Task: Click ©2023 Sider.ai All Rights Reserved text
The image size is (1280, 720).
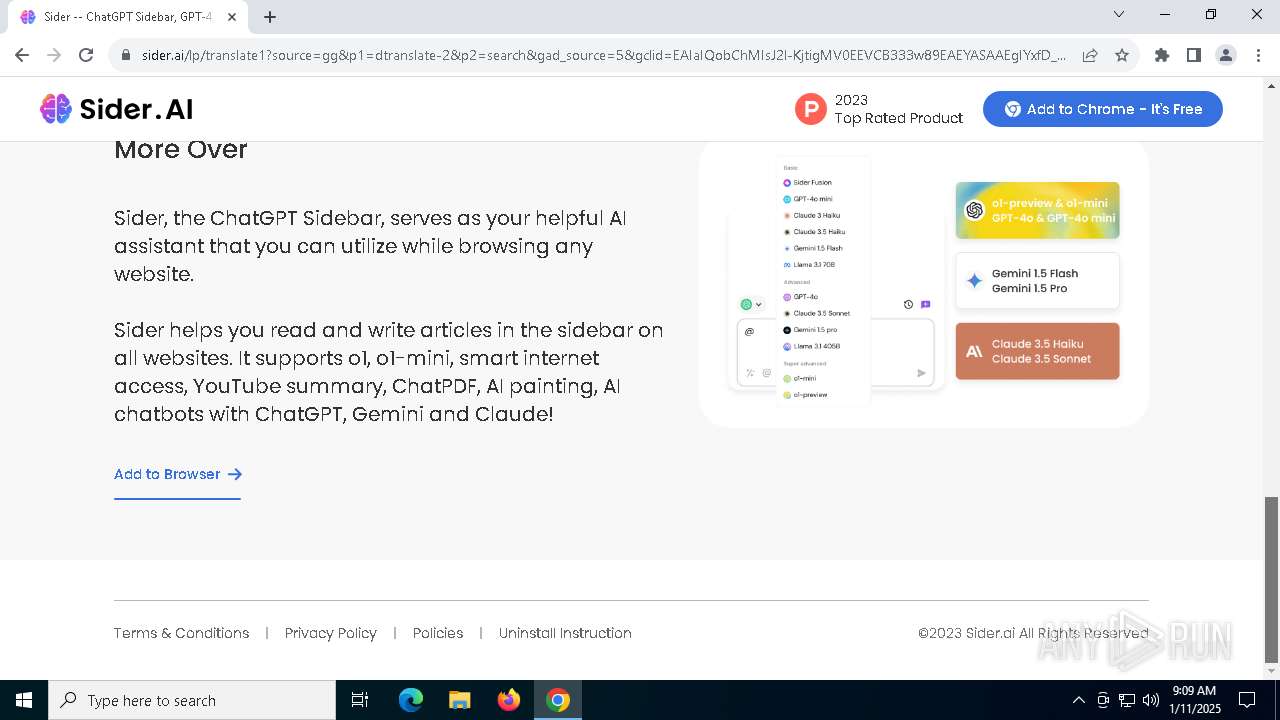Action: pos(1033,633)
